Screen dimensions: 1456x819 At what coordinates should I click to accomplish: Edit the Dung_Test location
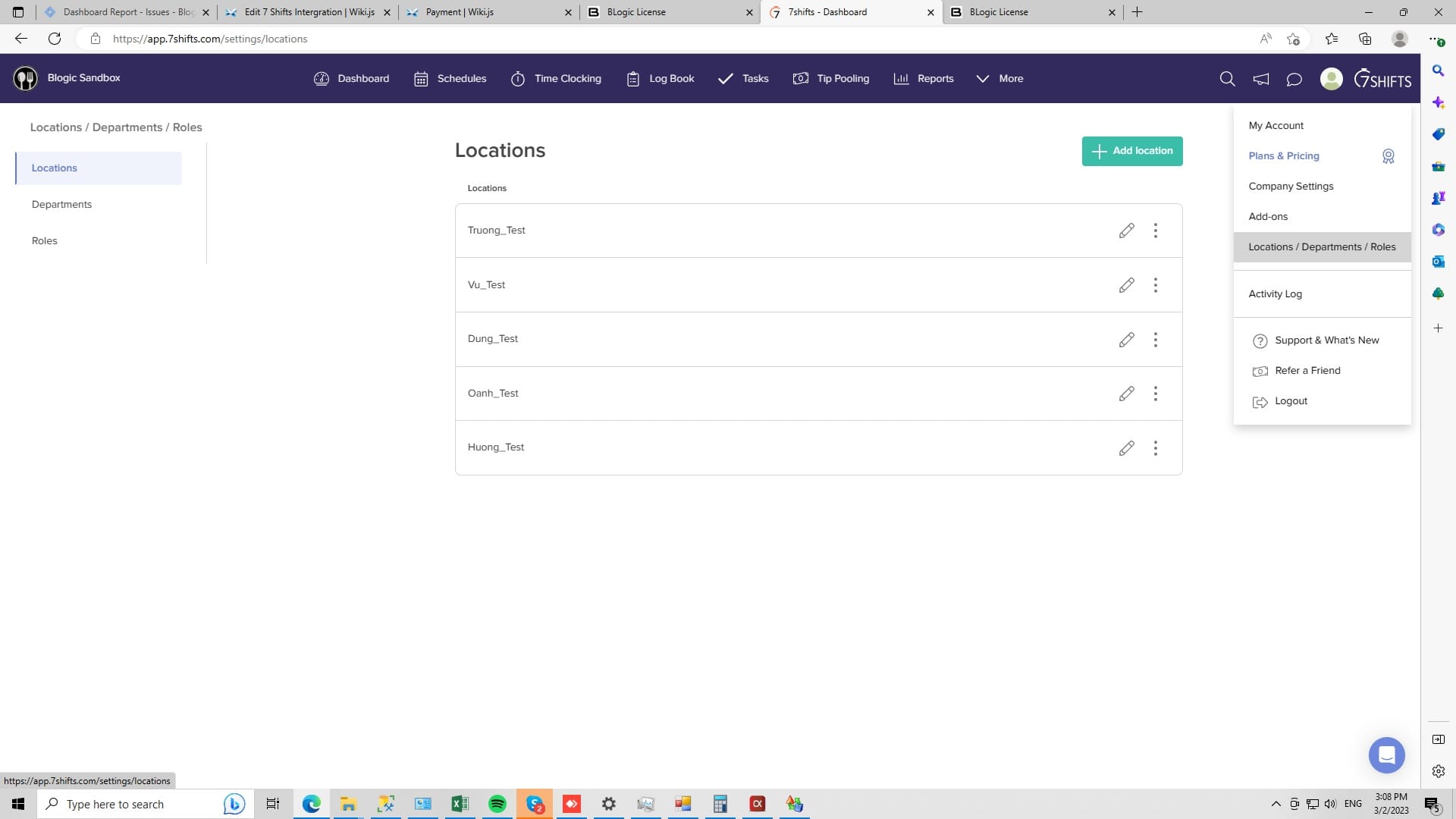[1126, 340]
